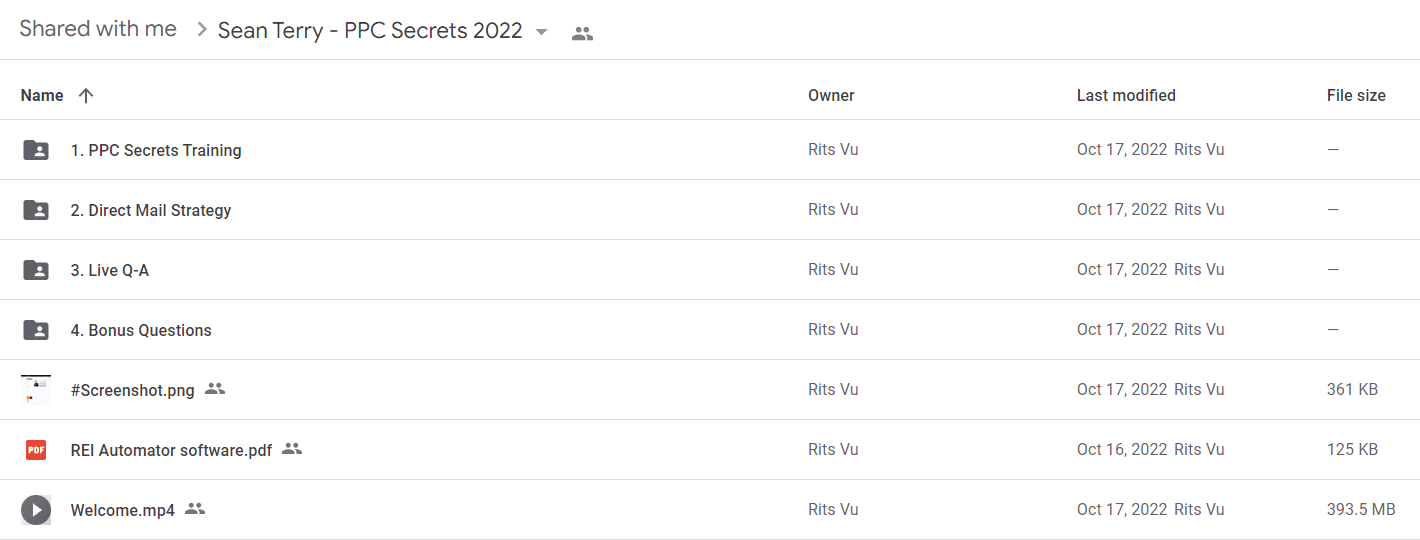Open the 4. Bonus Questions folder name
The height and width of the screenshot is (540, 1420).
point(141,330)
